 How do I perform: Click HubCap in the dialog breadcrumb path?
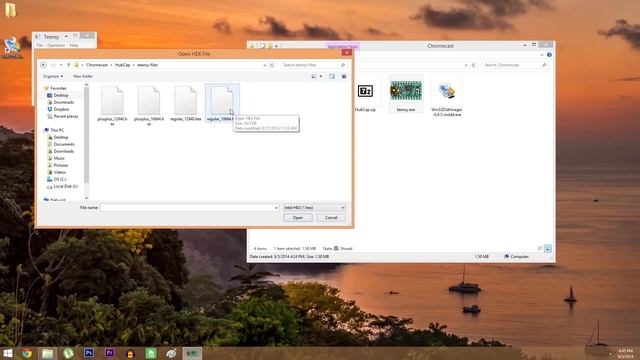point(122,65)
